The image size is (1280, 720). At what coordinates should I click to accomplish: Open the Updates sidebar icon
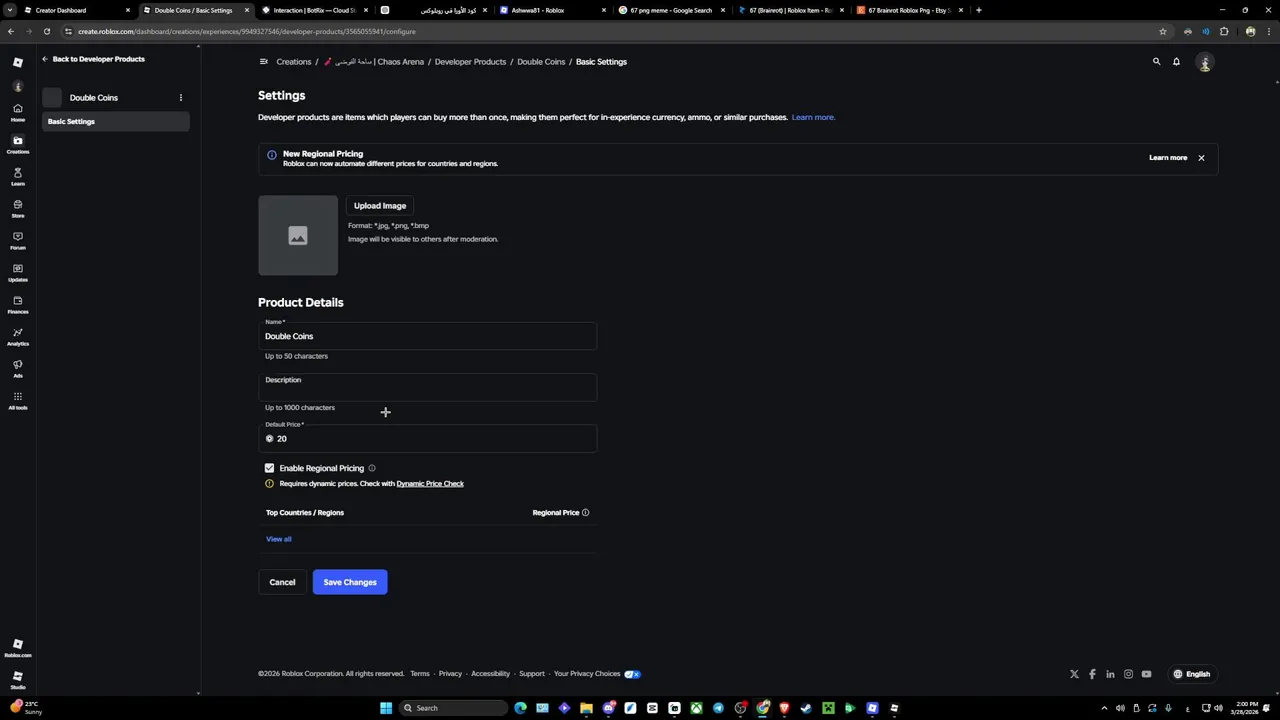(x=18, y=272)
